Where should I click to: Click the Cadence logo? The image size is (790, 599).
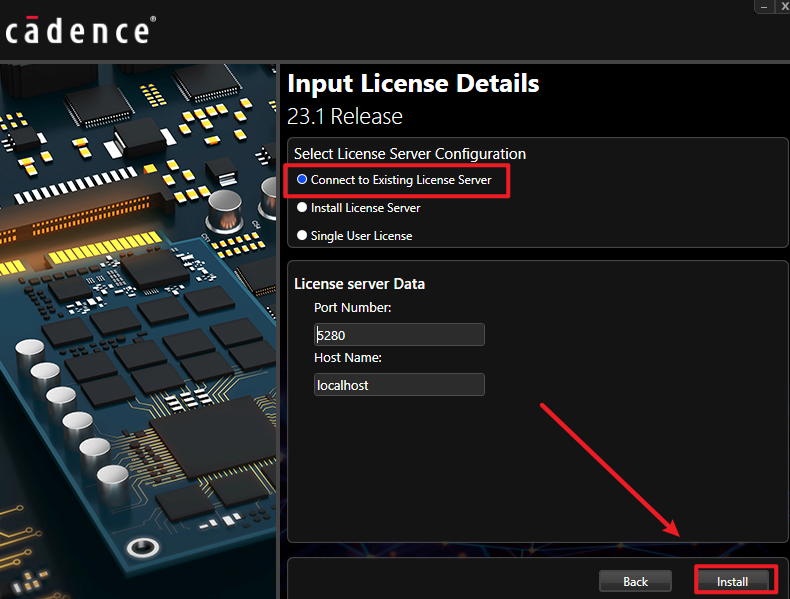click(80, 30)
